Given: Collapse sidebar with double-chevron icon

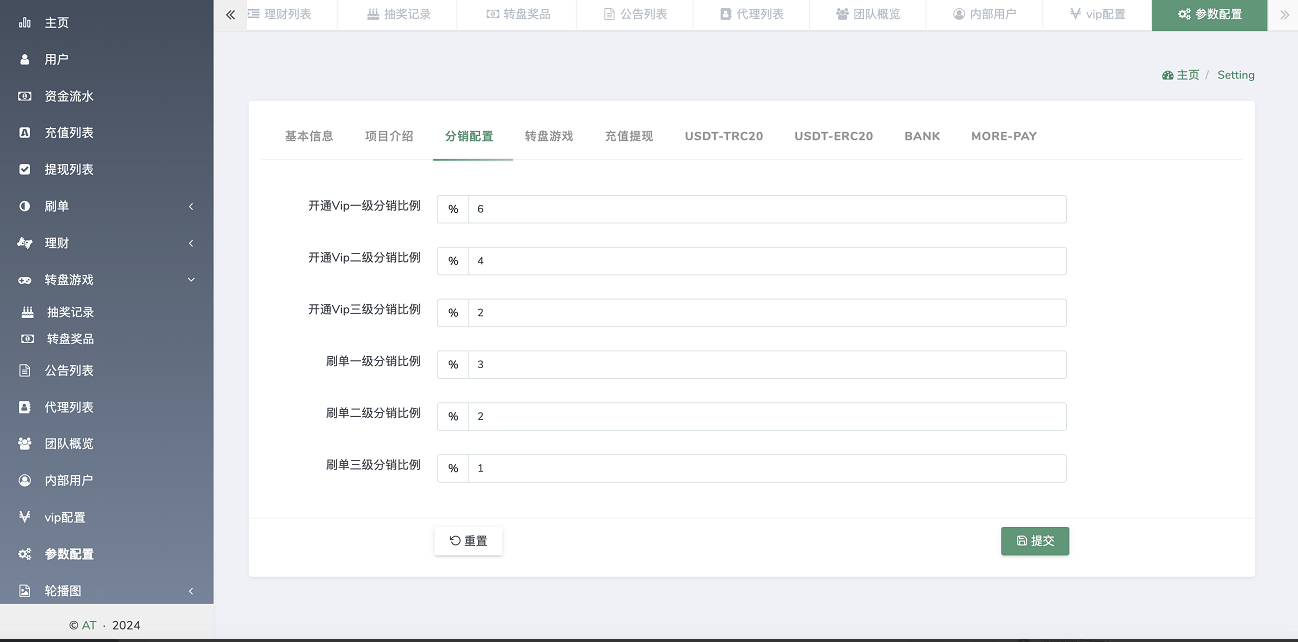Looking at the screenshot, I should [x=230, y=15].
